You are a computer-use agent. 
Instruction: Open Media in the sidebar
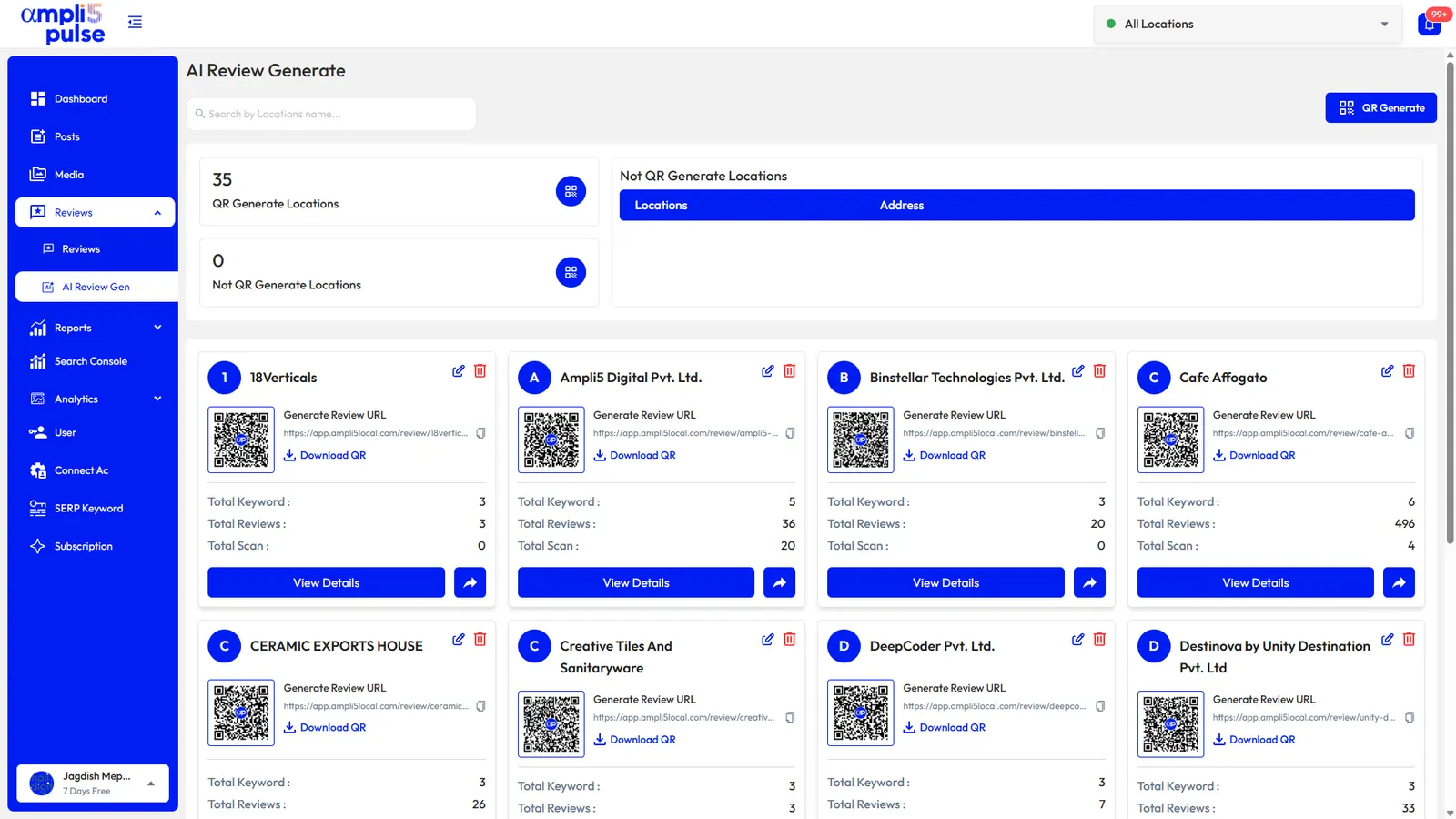coord(68,175)
